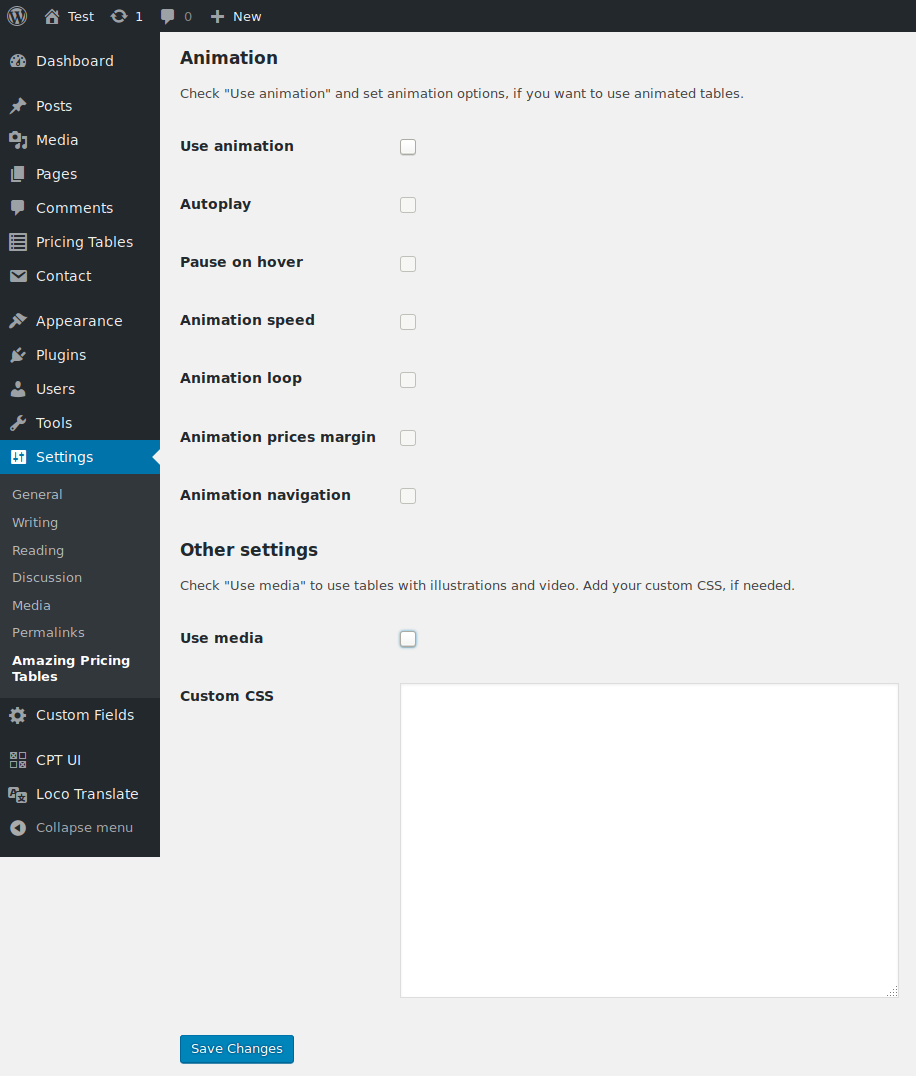Click the Pricing Tables list icon
The width and height of the screenshot is (916, 1076).
tap(19, 242)
